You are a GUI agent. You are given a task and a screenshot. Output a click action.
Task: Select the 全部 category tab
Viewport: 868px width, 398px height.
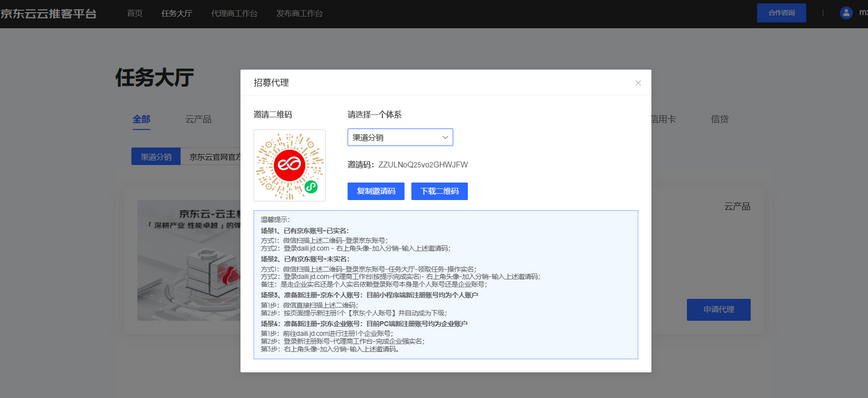coord(141,119)
